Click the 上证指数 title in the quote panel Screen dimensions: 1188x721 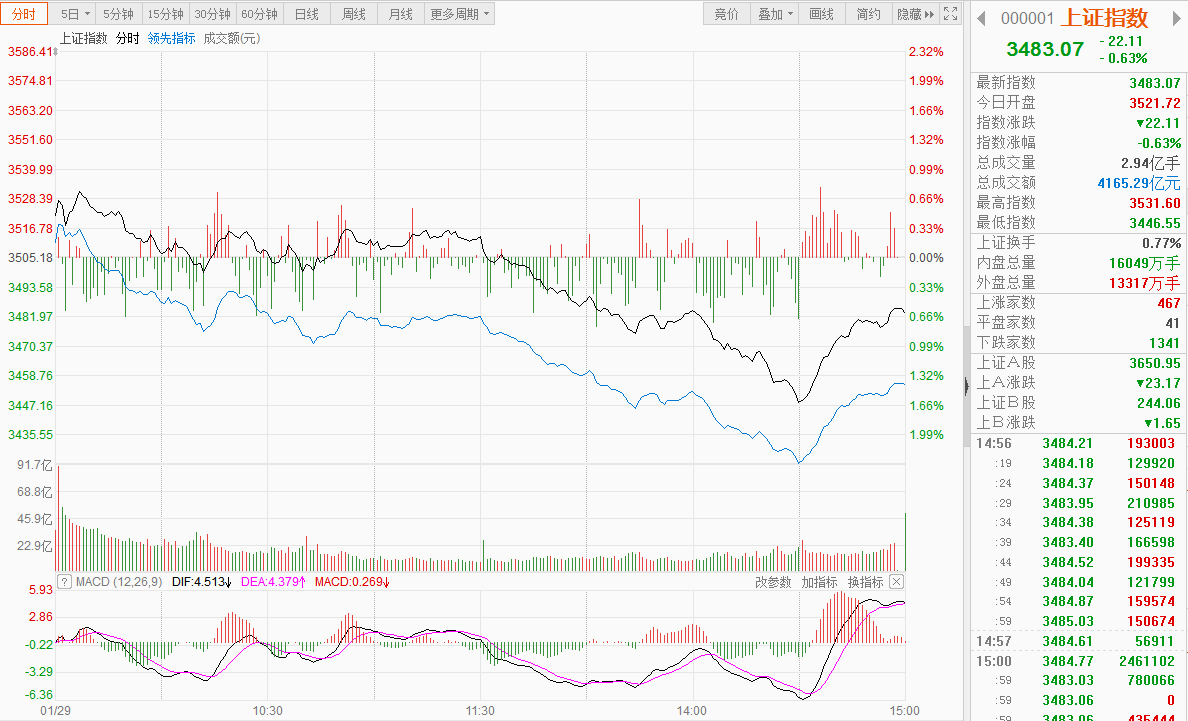(1105, 17)
